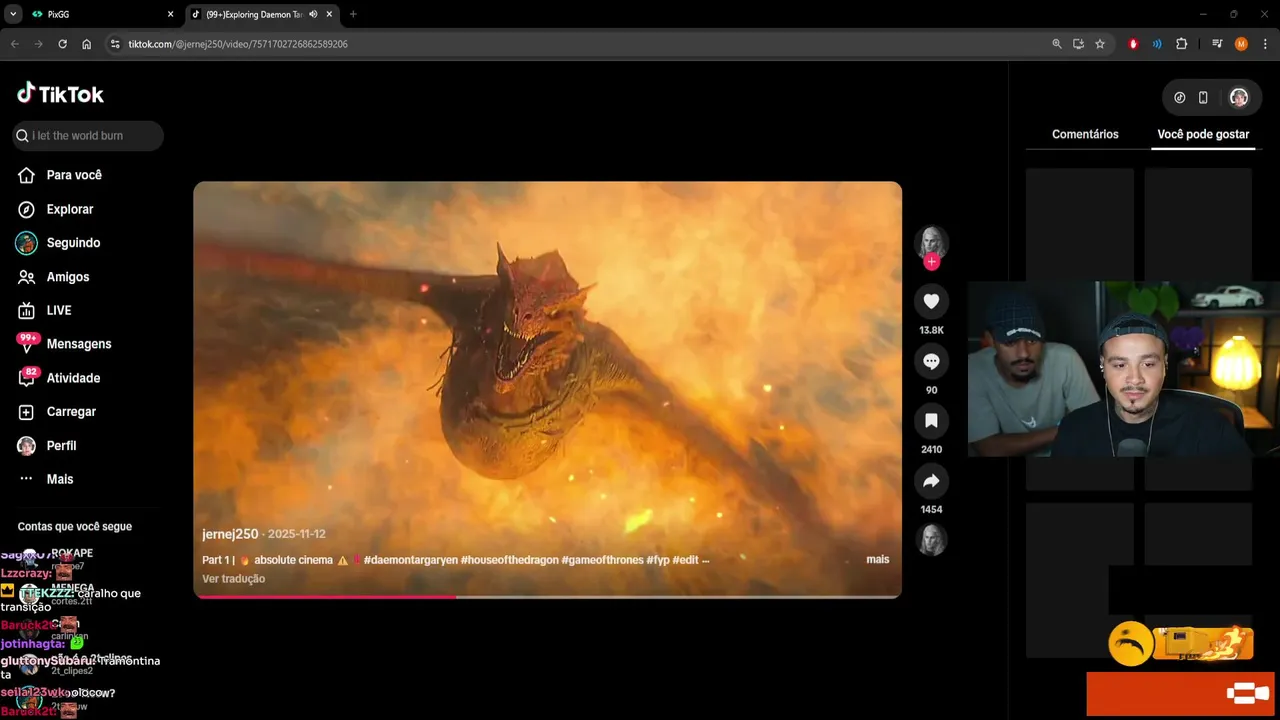Open the profile avatar menu at top right

(x=1238, y=97)
